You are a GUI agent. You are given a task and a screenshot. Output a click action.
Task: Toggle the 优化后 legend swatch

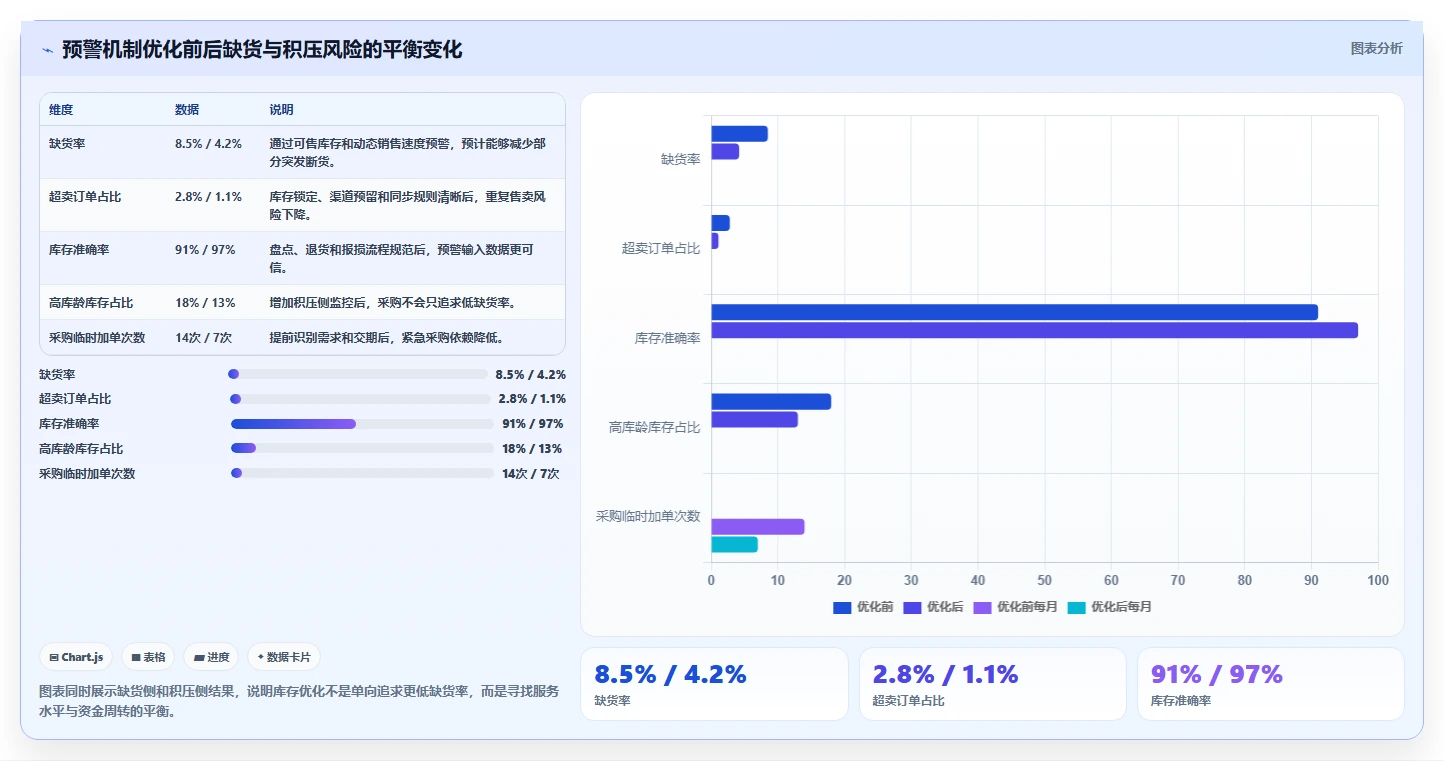click(x=912, y=607)
